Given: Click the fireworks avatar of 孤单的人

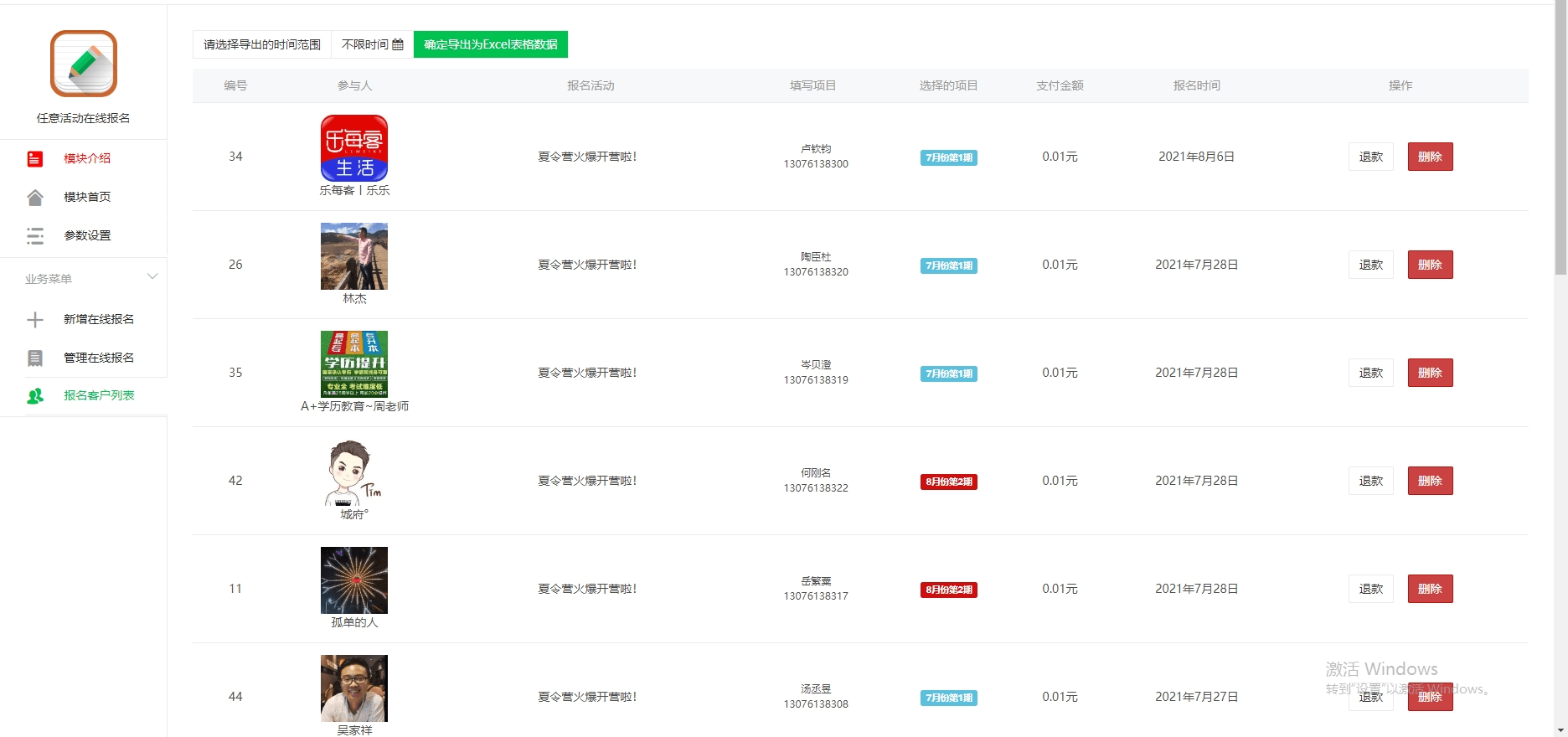Looking at the screenshot, I should (x=354, y=580).
